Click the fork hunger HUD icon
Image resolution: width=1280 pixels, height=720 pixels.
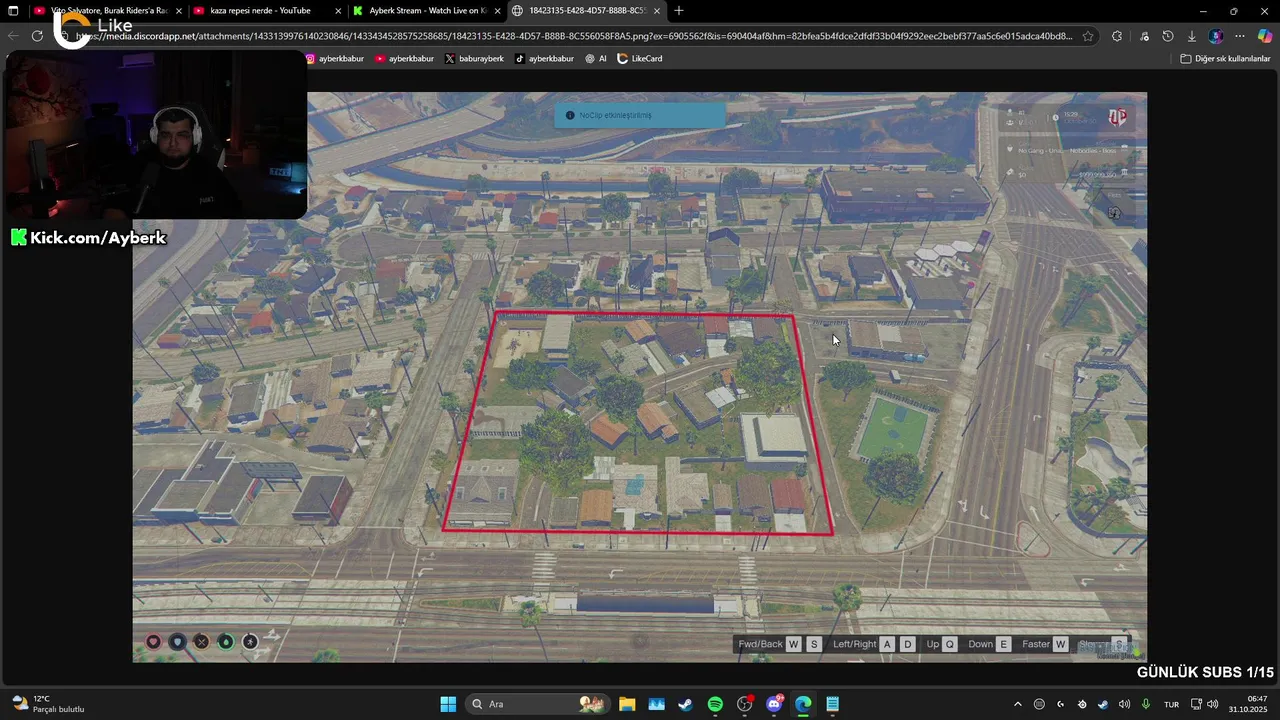tap(201, 642)
